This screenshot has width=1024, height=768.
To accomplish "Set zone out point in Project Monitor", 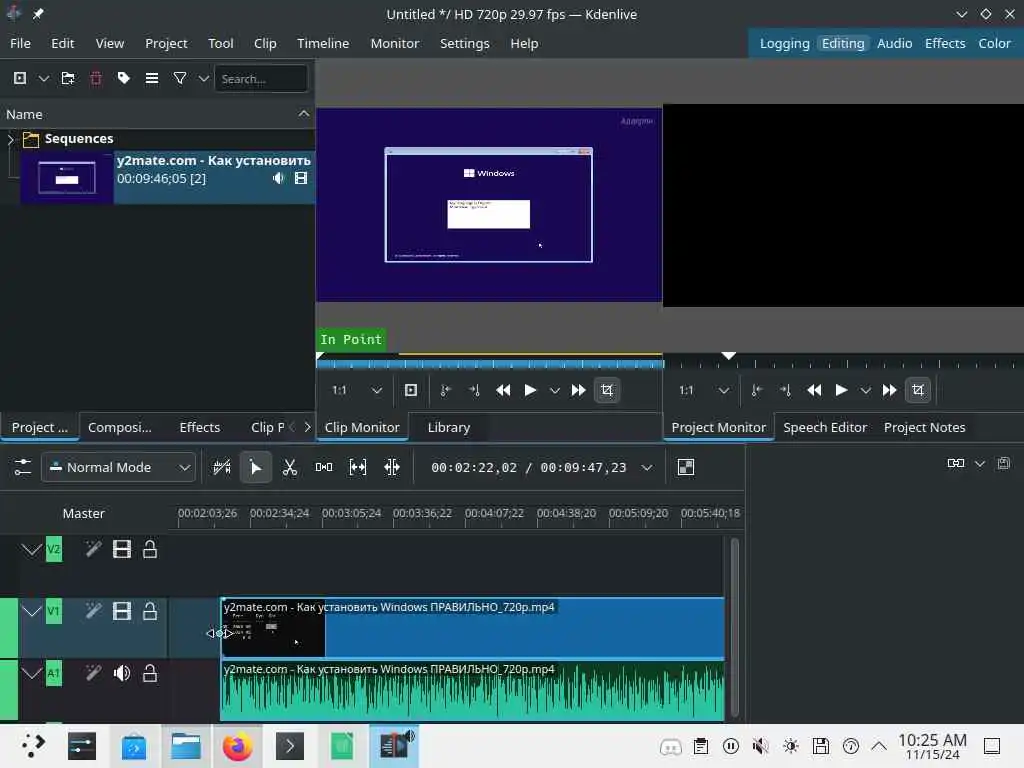I will point(786,391).
